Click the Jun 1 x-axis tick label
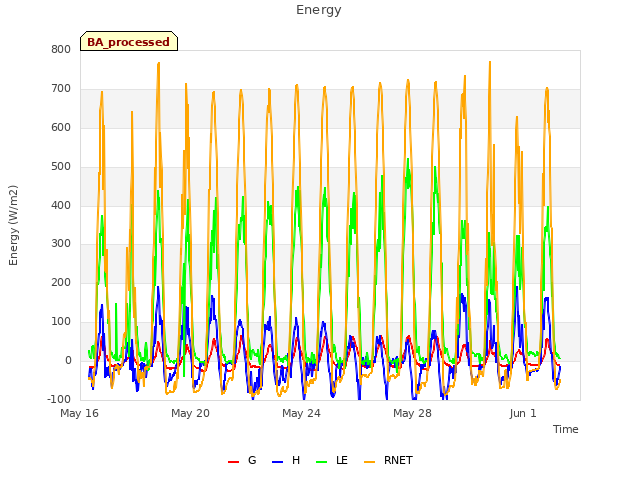The width and height of the screenshot is (640, 480). 523,413
